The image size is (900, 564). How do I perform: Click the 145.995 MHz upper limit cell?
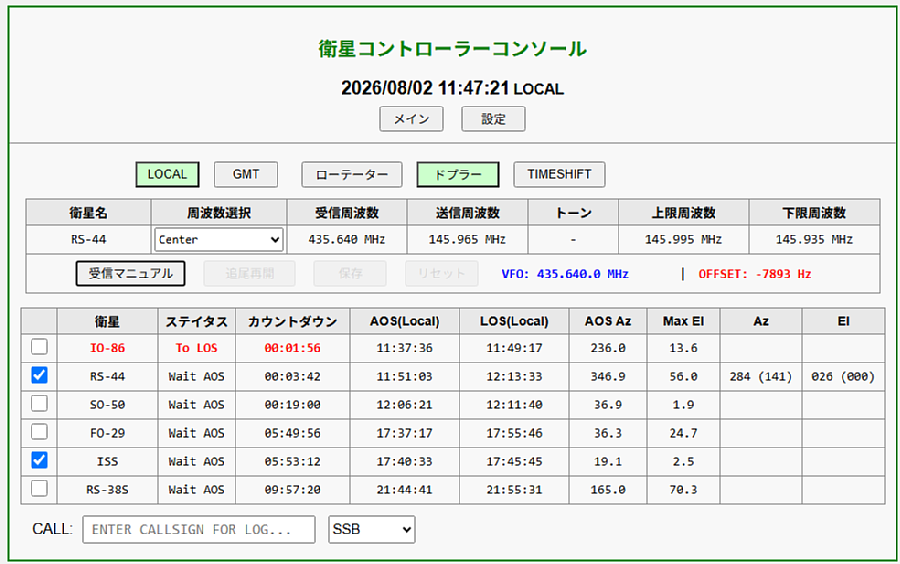click(x=683, y=240)
